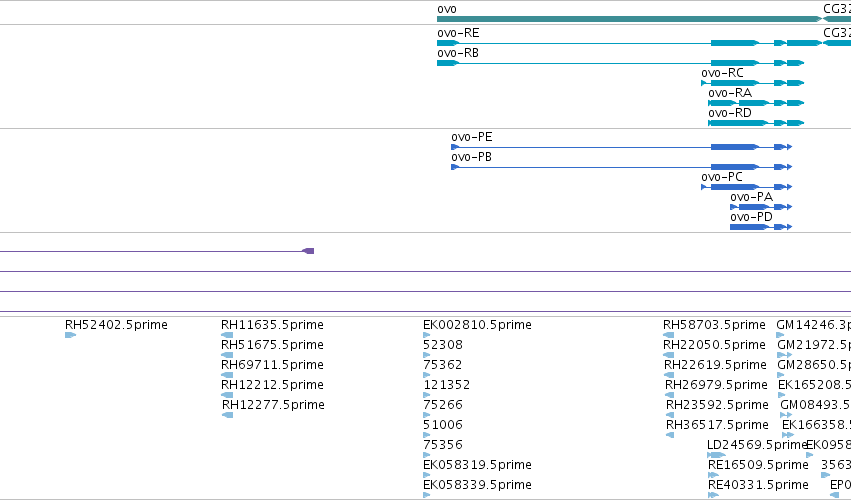This screenshot has width=851, height=500.
Task: Click the RH11635.5prime EST label
Action: 272,325
